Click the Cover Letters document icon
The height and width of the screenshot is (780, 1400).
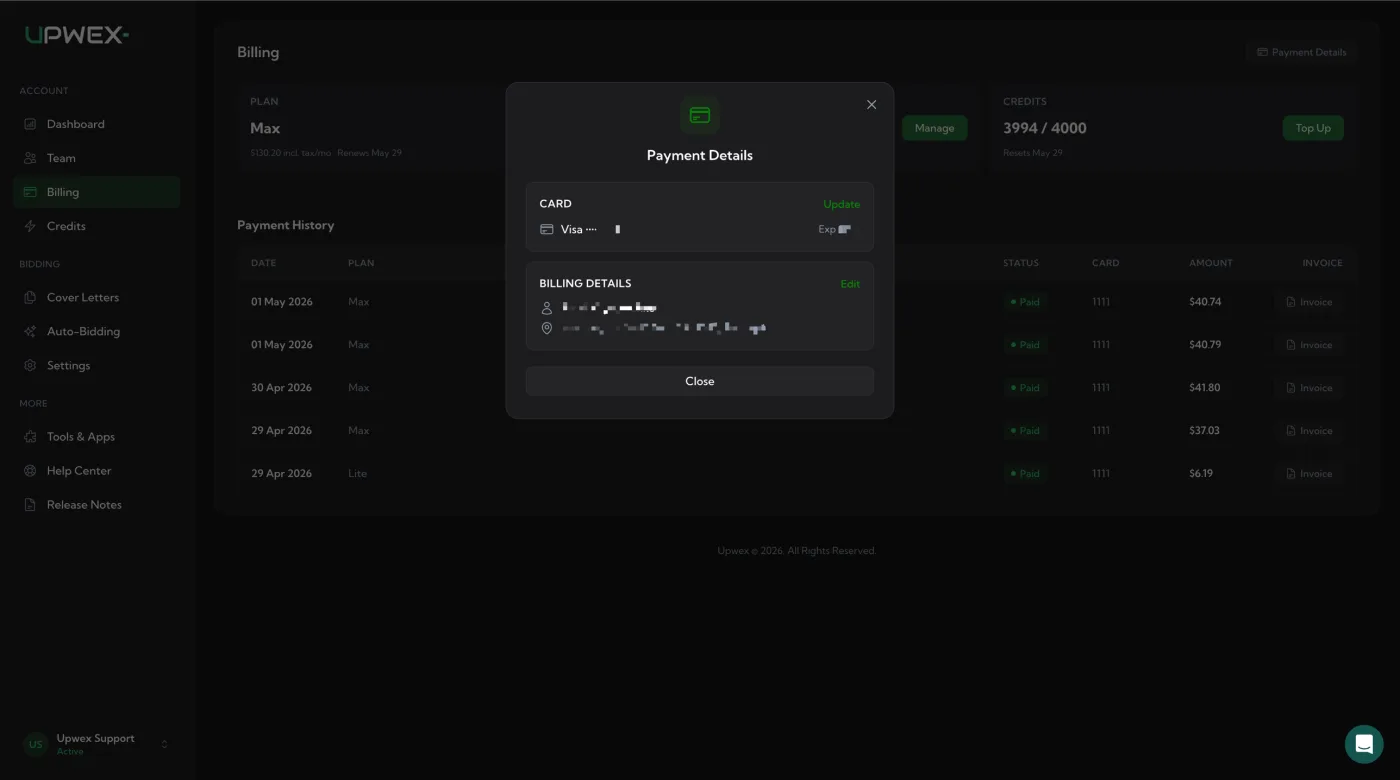pos(29,297)
